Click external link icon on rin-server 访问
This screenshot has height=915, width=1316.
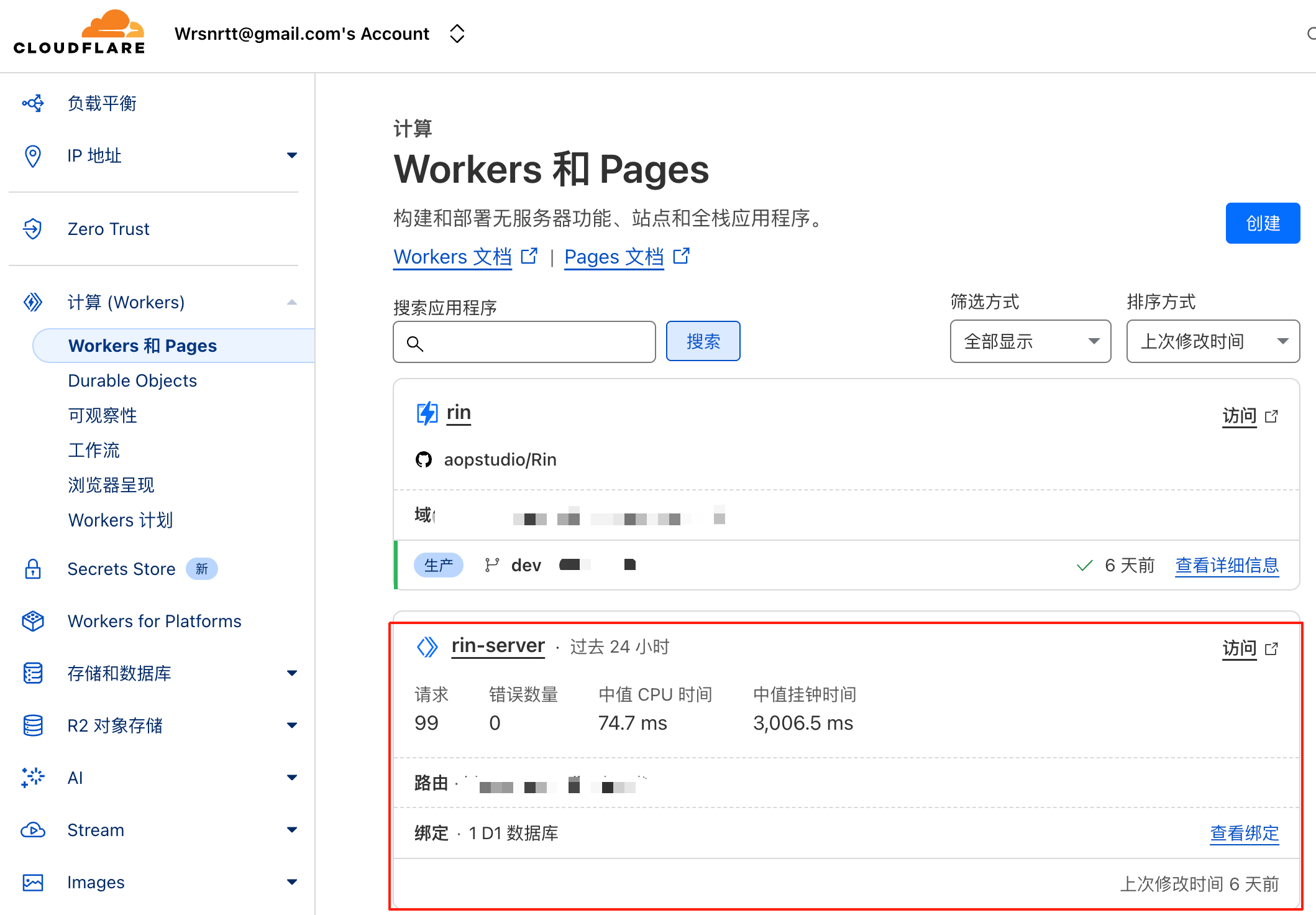coord(1271,648)
